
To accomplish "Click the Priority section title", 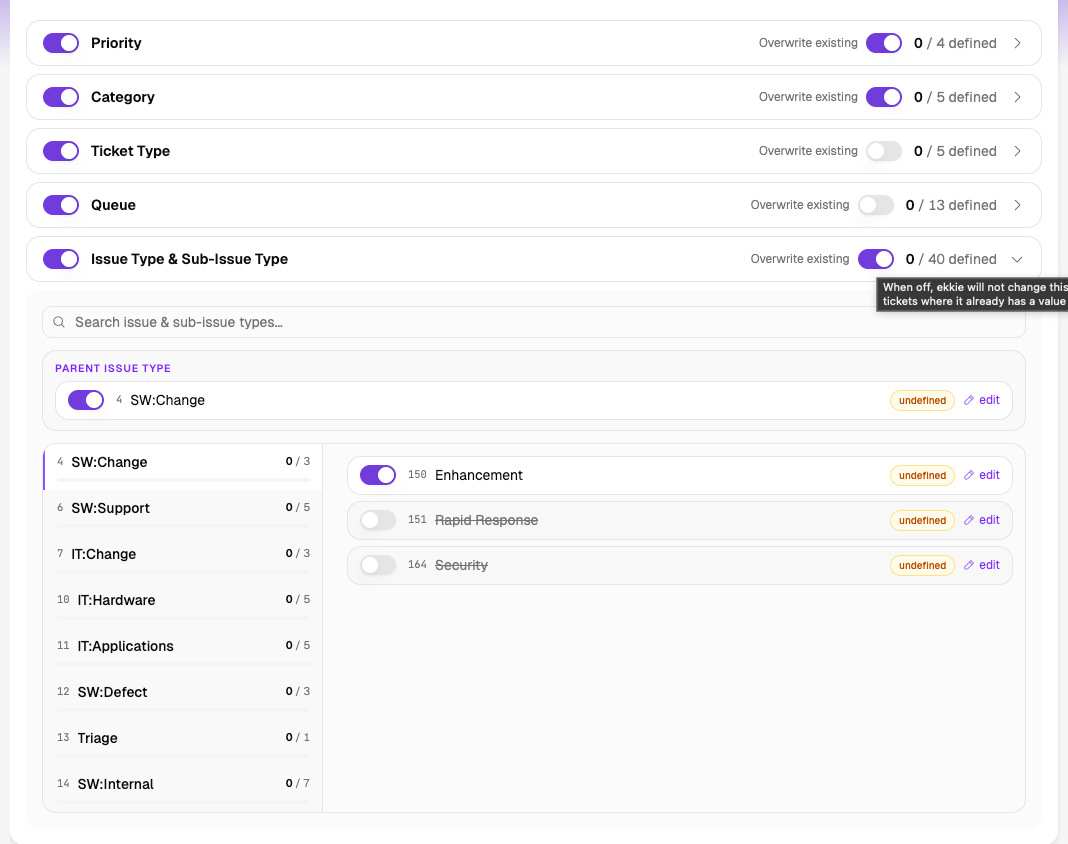I will pyautogui.click(x=116, y=43).
